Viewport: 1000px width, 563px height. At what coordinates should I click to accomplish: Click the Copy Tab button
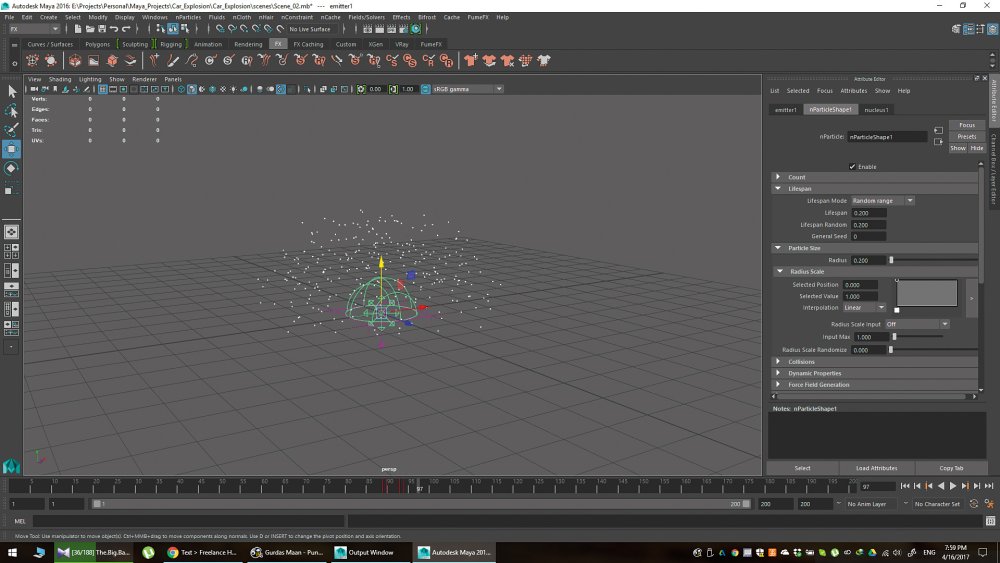pos(951,468)
